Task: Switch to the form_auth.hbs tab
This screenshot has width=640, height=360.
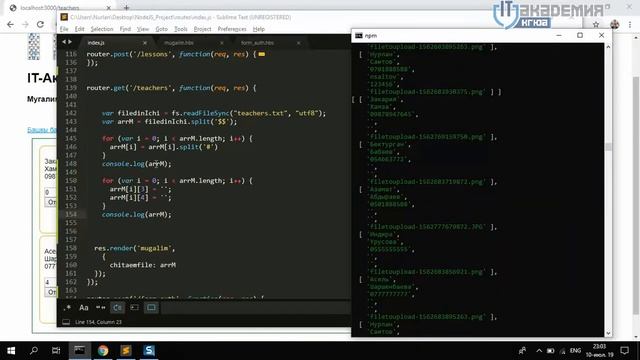Action: click(257, 42)
